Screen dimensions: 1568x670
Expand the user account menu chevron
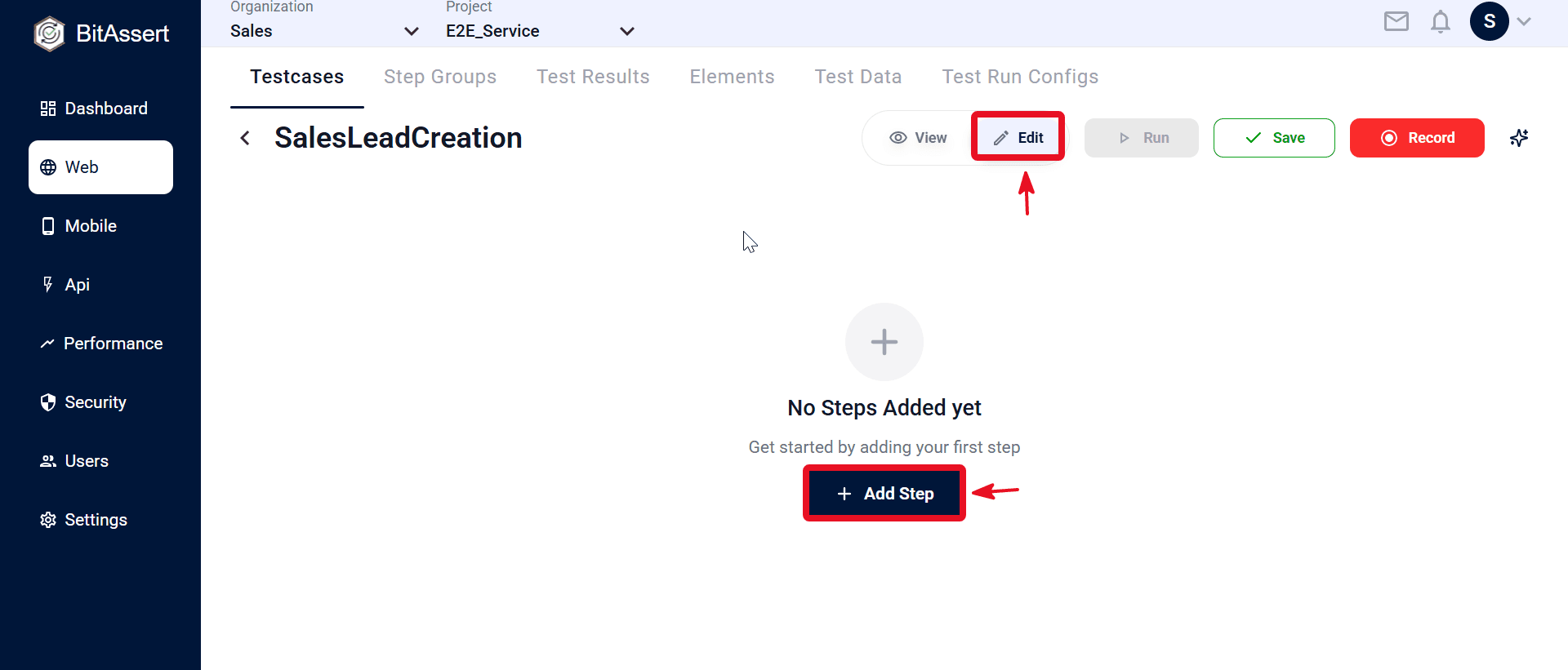[x=1524, y=22]
